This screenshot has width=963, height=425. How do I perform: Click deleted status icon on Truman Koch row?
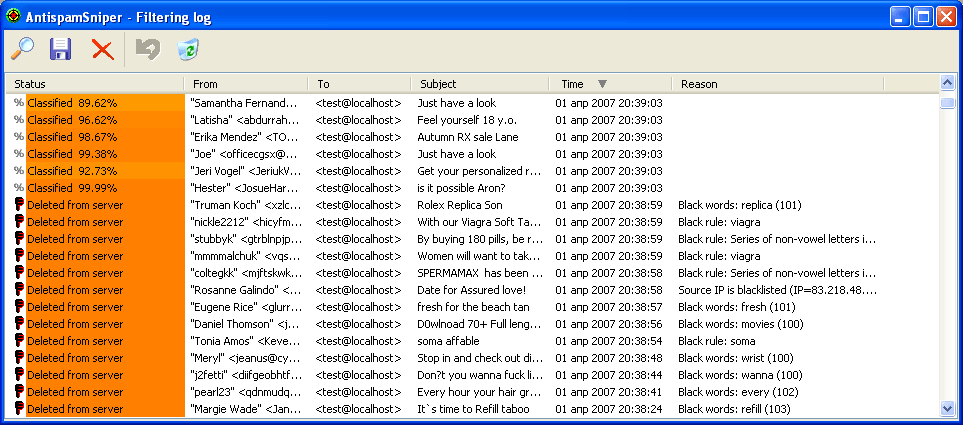(x=19, y=205)
